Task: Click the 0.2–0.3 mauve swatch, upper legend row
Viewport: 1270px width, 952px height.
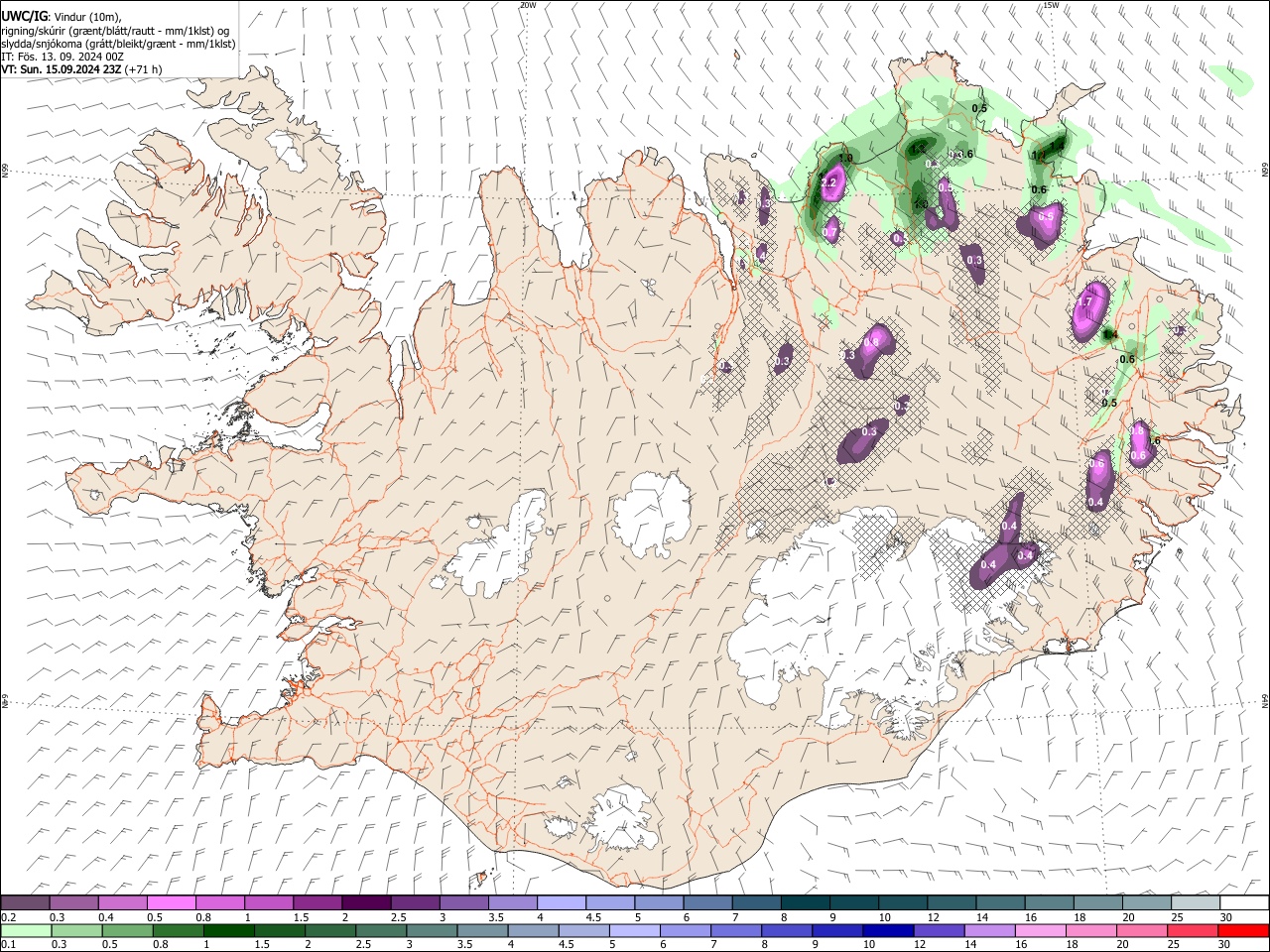Action: 26,903
